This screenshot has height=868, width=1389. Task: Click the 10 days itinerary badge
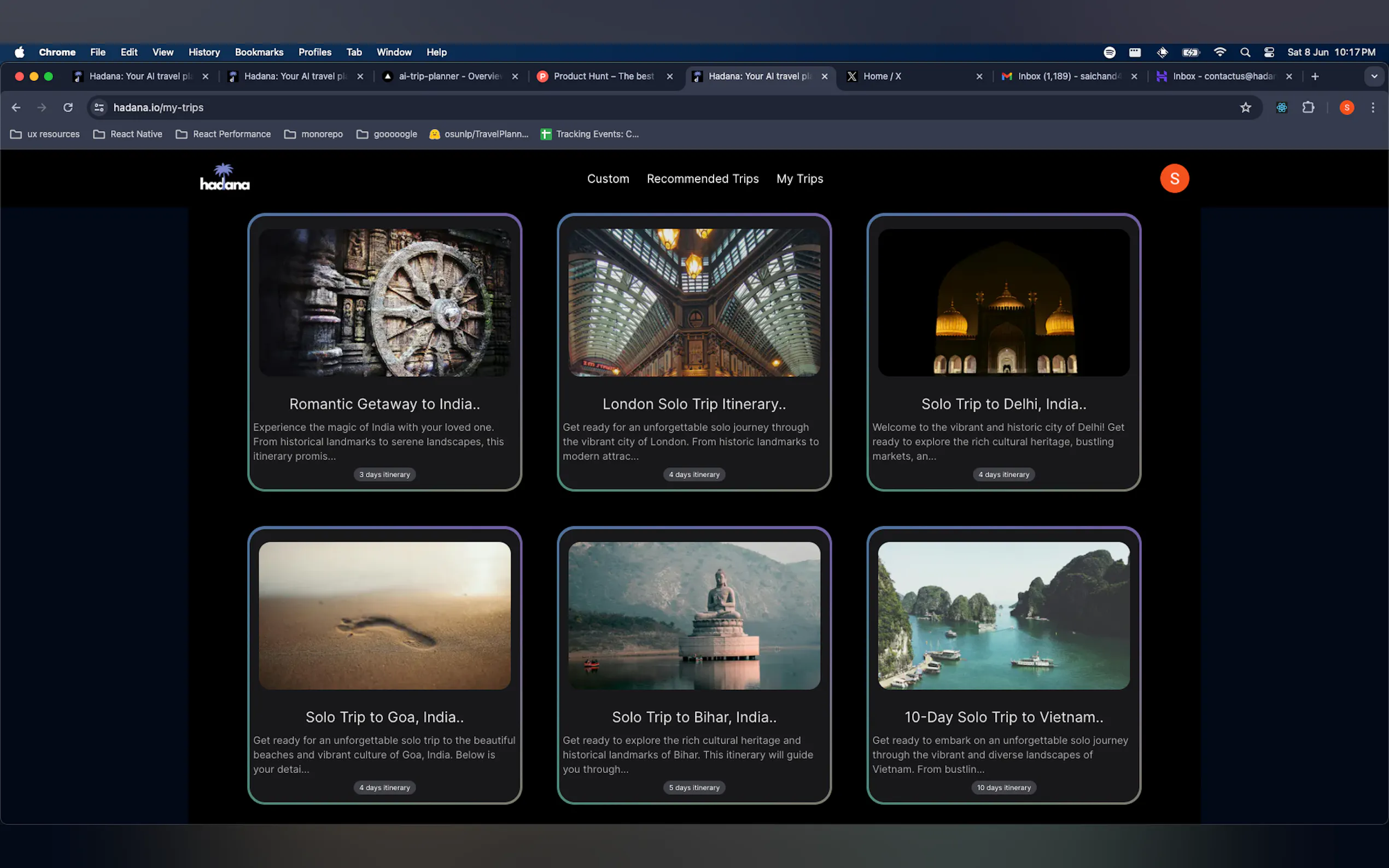[x=1003, y=788]
